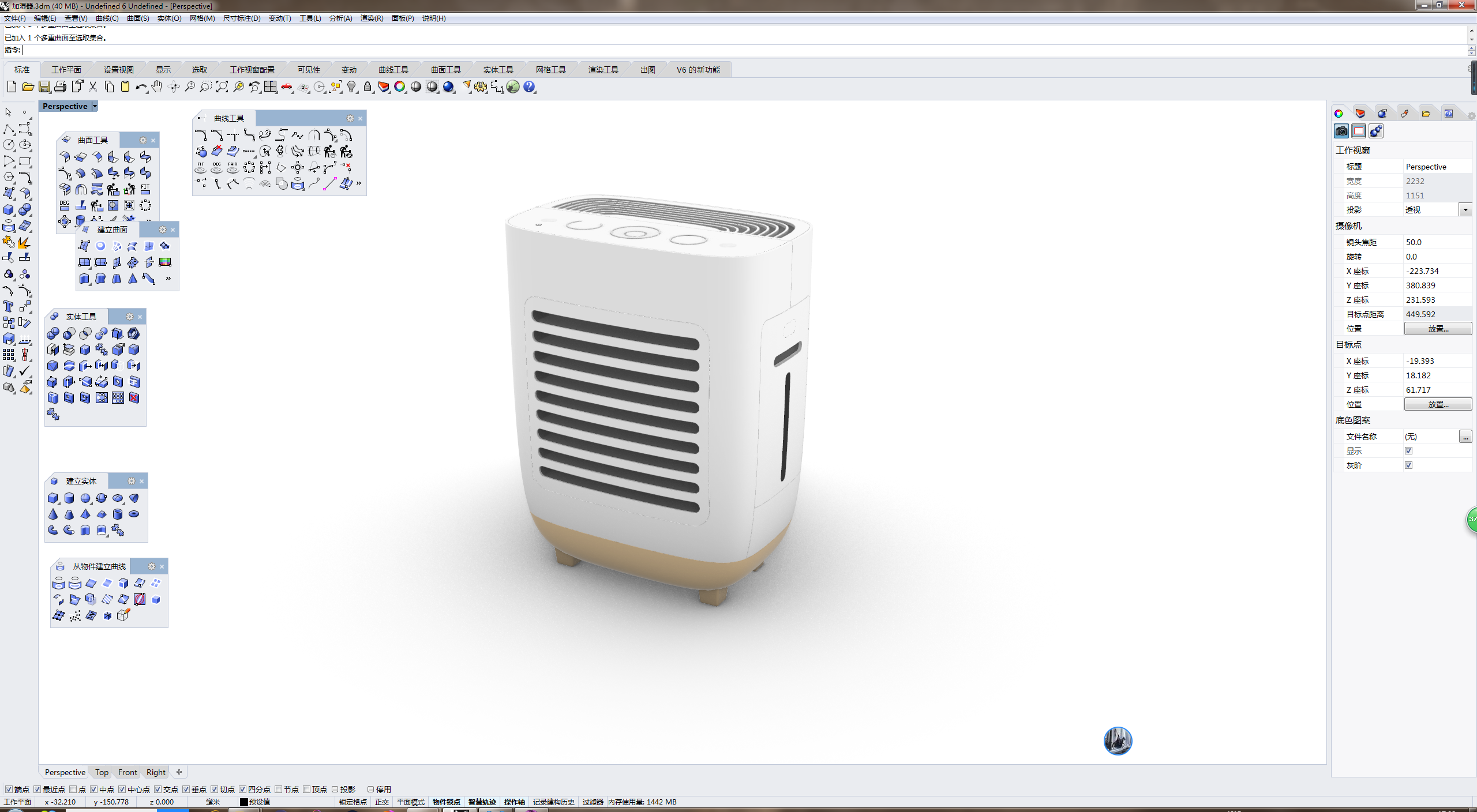Click the 文件名称 browse ... button

click(x=1465, y=437)
